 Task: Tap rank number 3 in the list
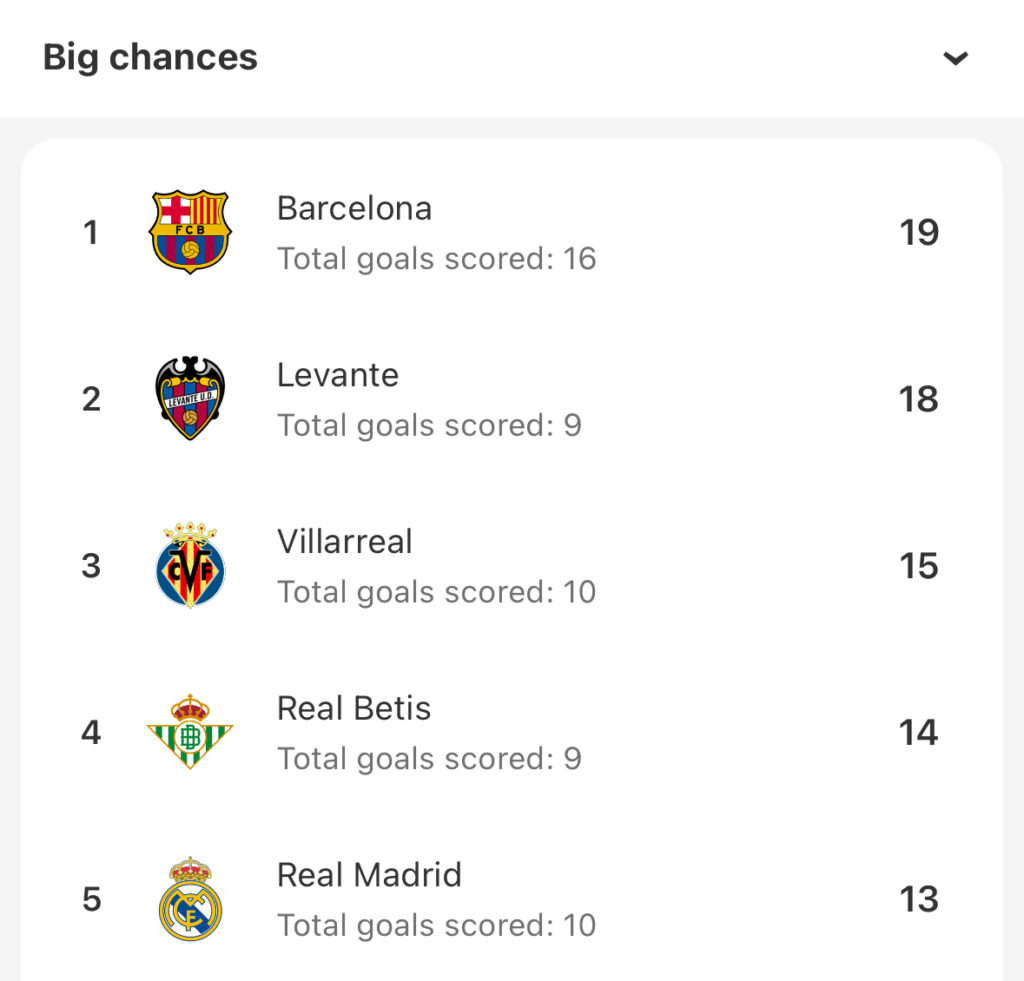91,566
